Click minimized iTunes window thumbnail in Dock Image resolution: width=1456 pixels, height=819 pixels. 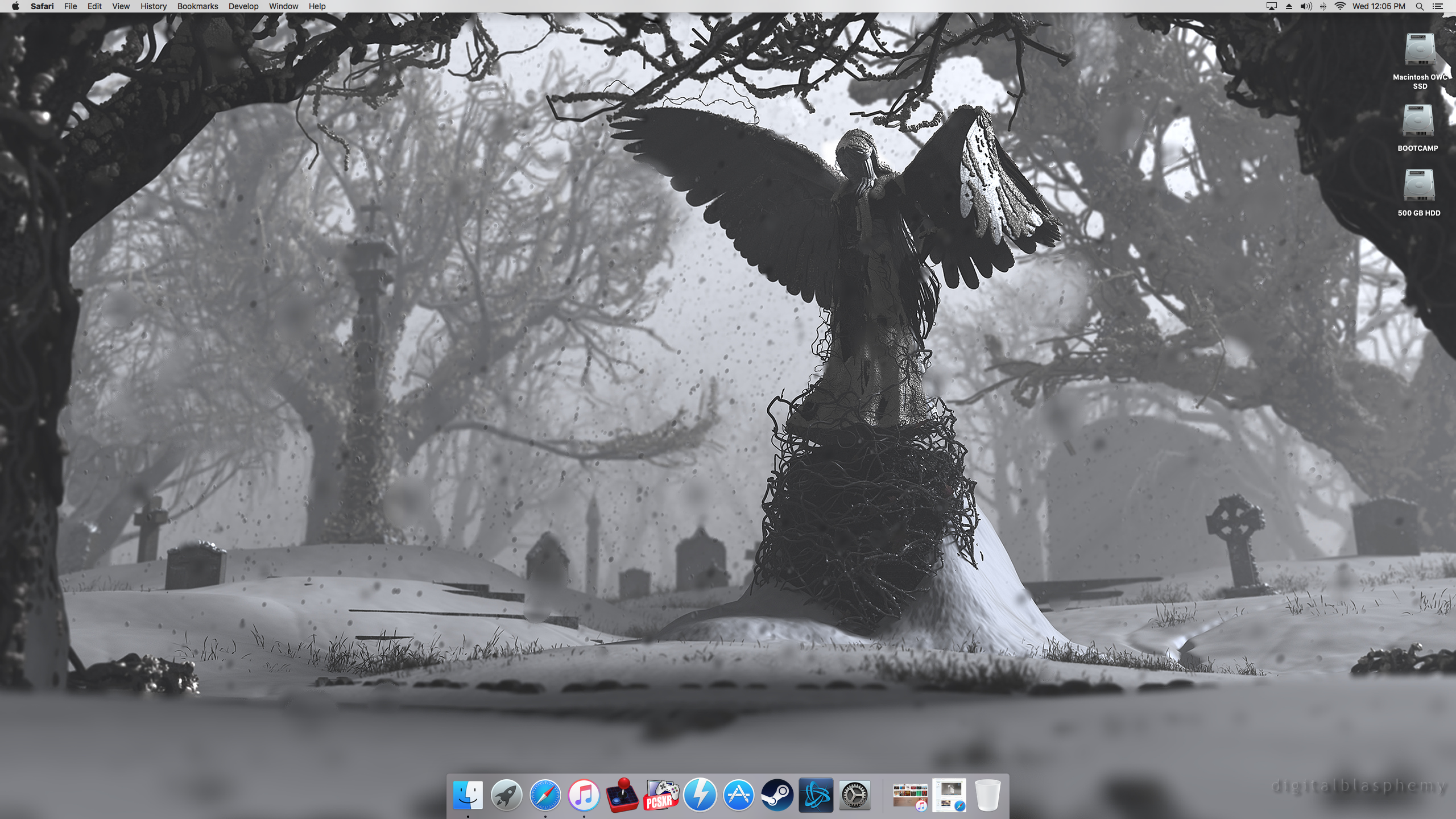click(x=910, y=796)
